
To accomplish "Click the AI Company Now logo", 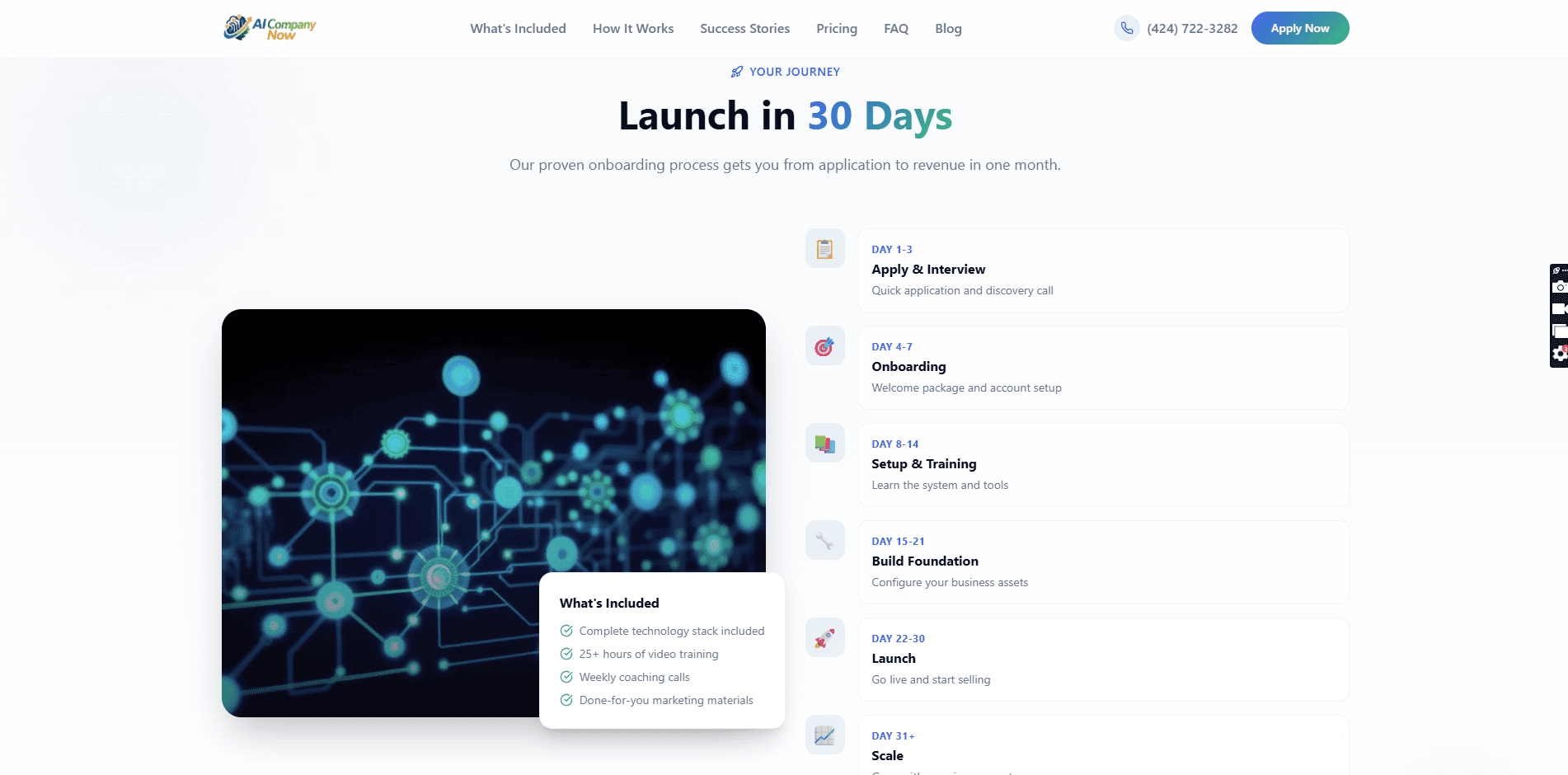I will pos(270,27).
